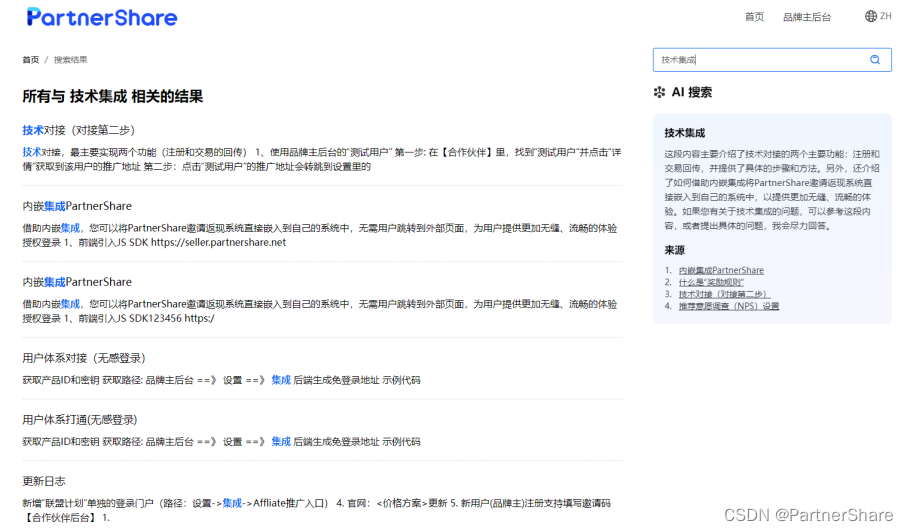Open result 用户体系对接（无感登录）

pyautogui.click(x=84, y=358)
